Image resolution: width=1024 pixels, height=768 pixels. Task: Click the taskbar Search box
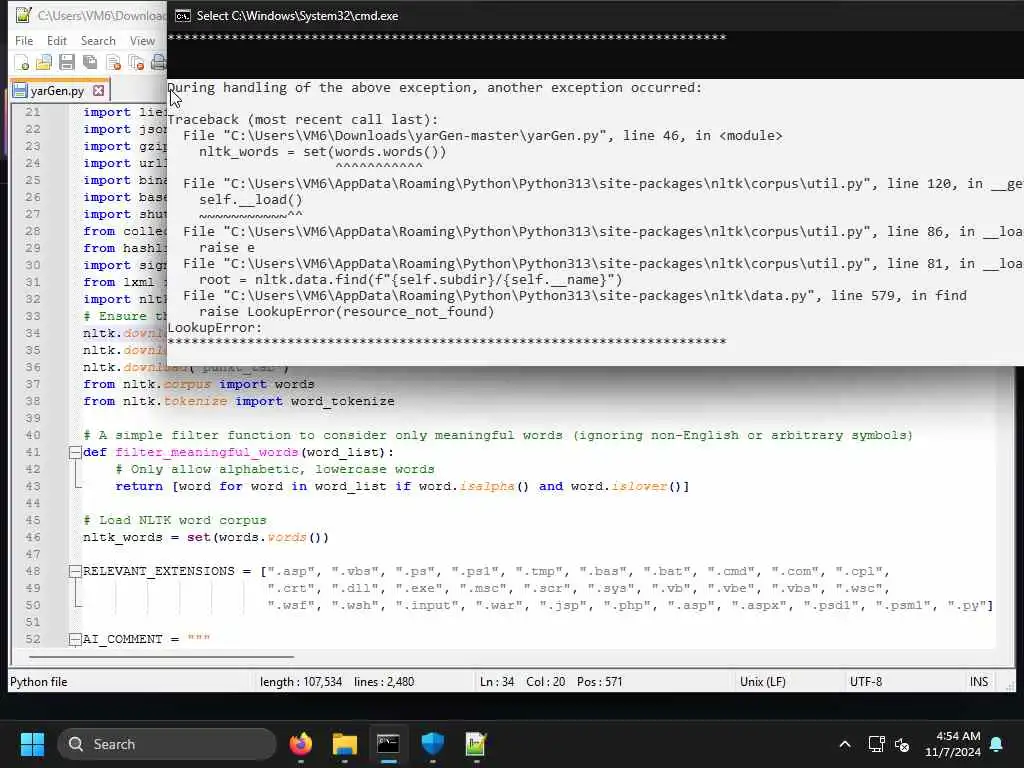click(x=167, y=744)
